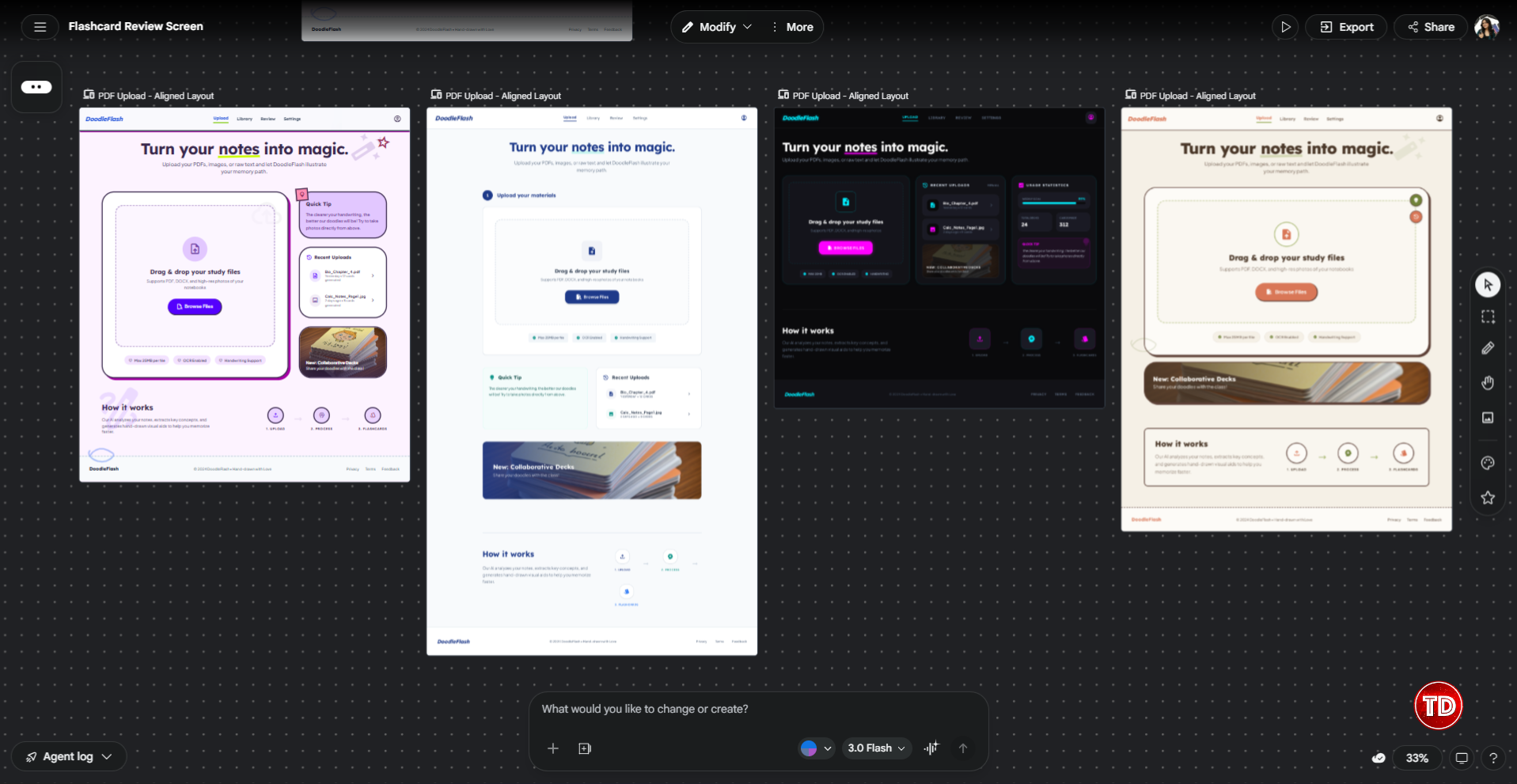Open the More options menu
Viewport: 1517px width, 784px height.
pos(792,27)
